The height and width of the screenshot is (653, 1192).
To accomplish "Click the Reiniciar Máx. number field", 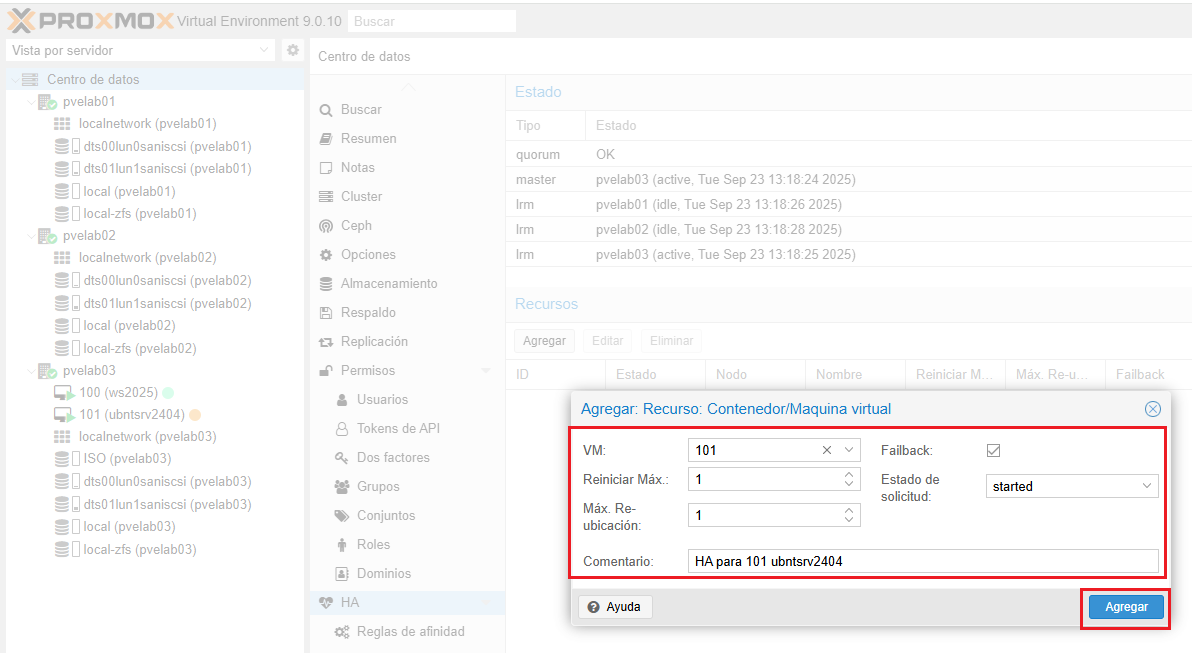I will click(x=765, y=479).
